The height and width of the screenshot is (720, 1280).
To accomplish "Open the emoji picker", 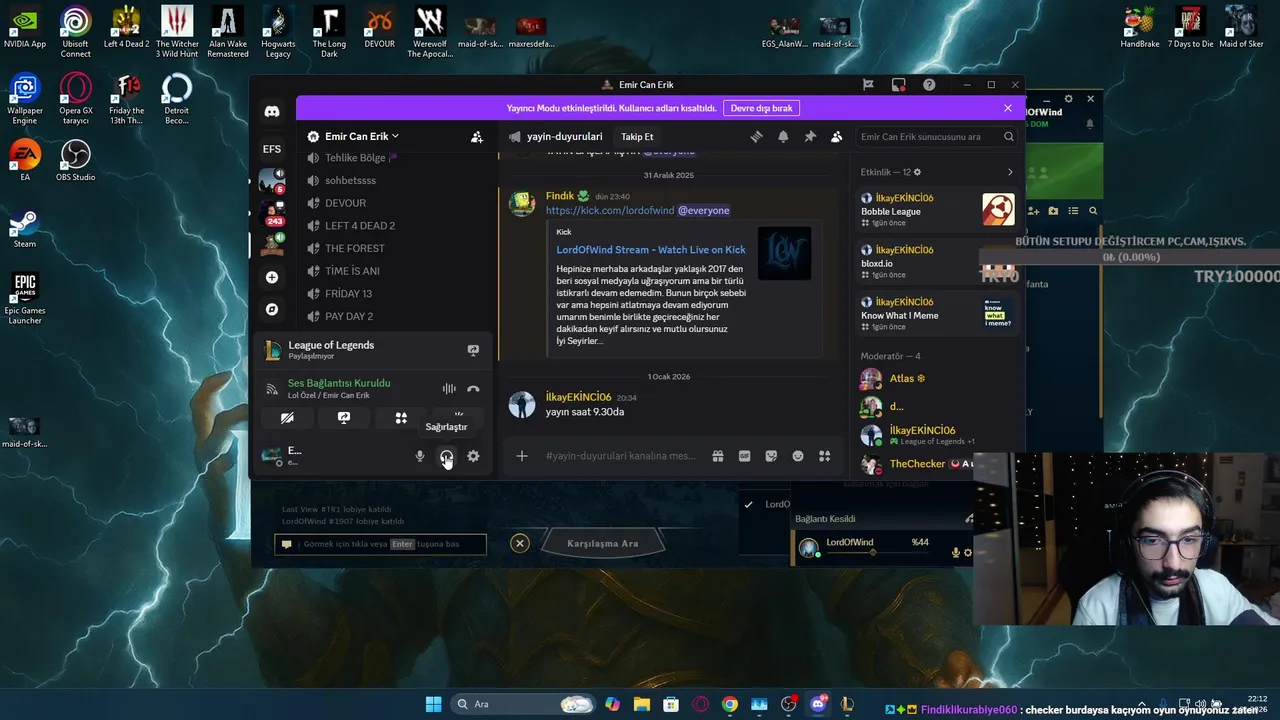I will [x=798, y=456].
